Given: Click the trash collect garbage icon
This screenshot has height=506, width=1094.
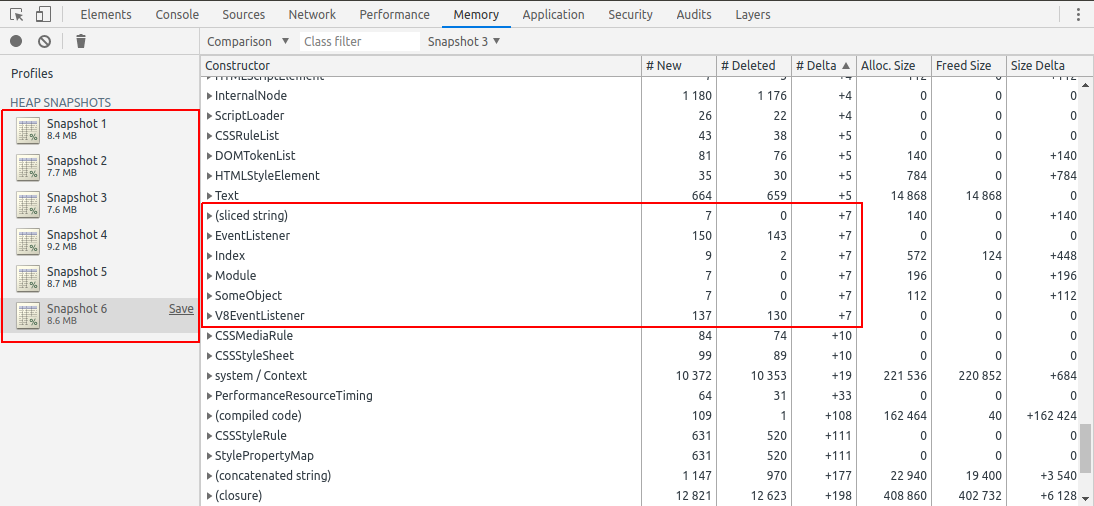Looking at the screenshot, I should (x=81, y=41).
